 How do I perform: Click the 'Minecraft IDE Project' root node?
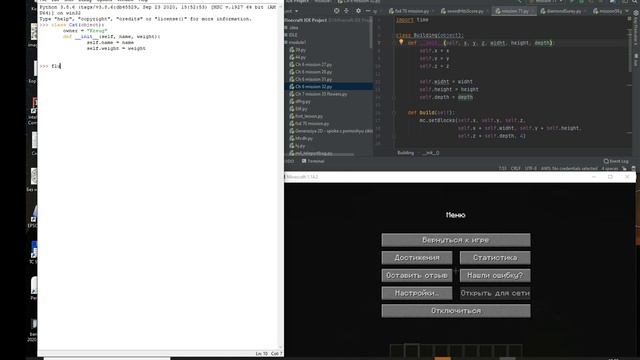[306, 20]
